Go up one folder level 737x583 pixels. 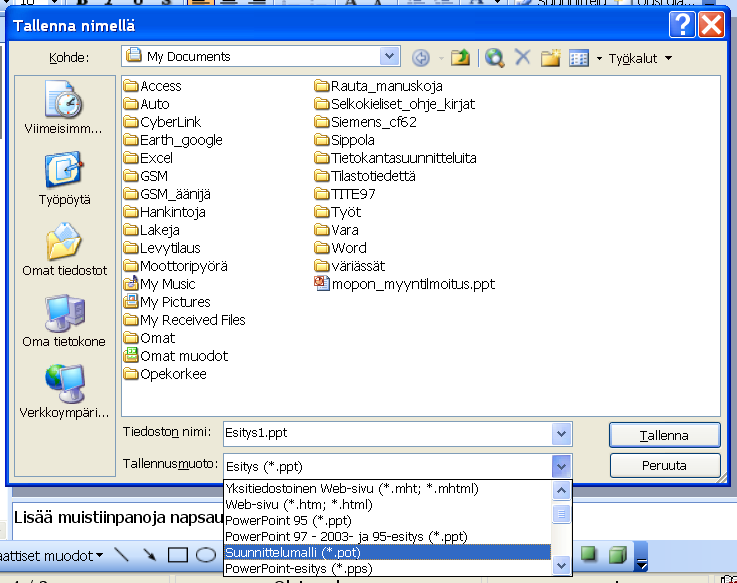pyautogui.click(x=460, y=58)
